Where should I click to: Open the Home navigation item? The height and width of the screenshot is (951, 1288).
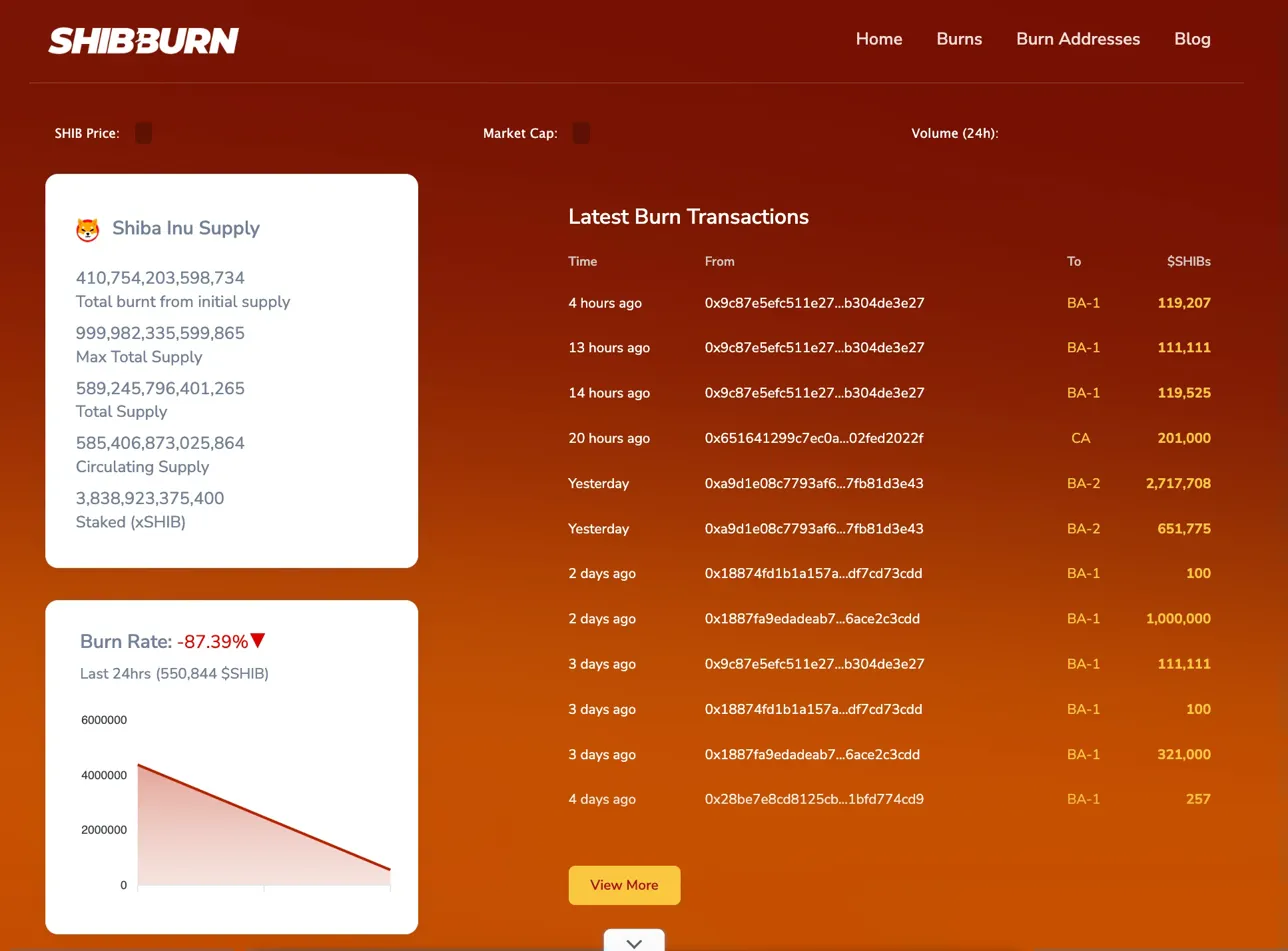878,39
